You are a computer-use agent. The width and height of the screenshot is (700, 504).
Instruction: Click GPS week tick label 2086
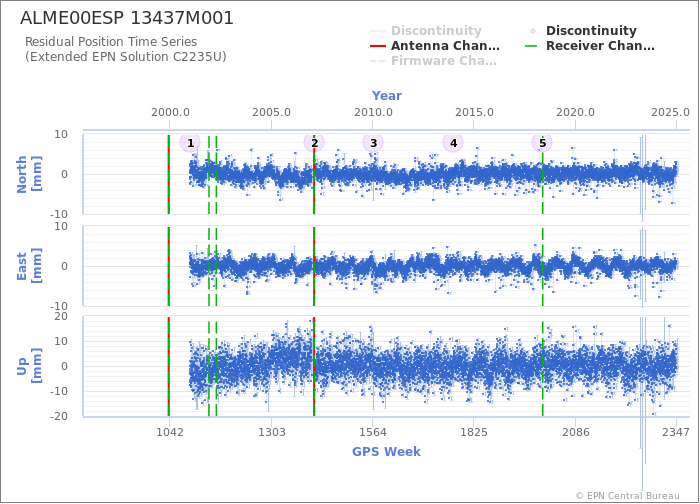tap(575, 432)
